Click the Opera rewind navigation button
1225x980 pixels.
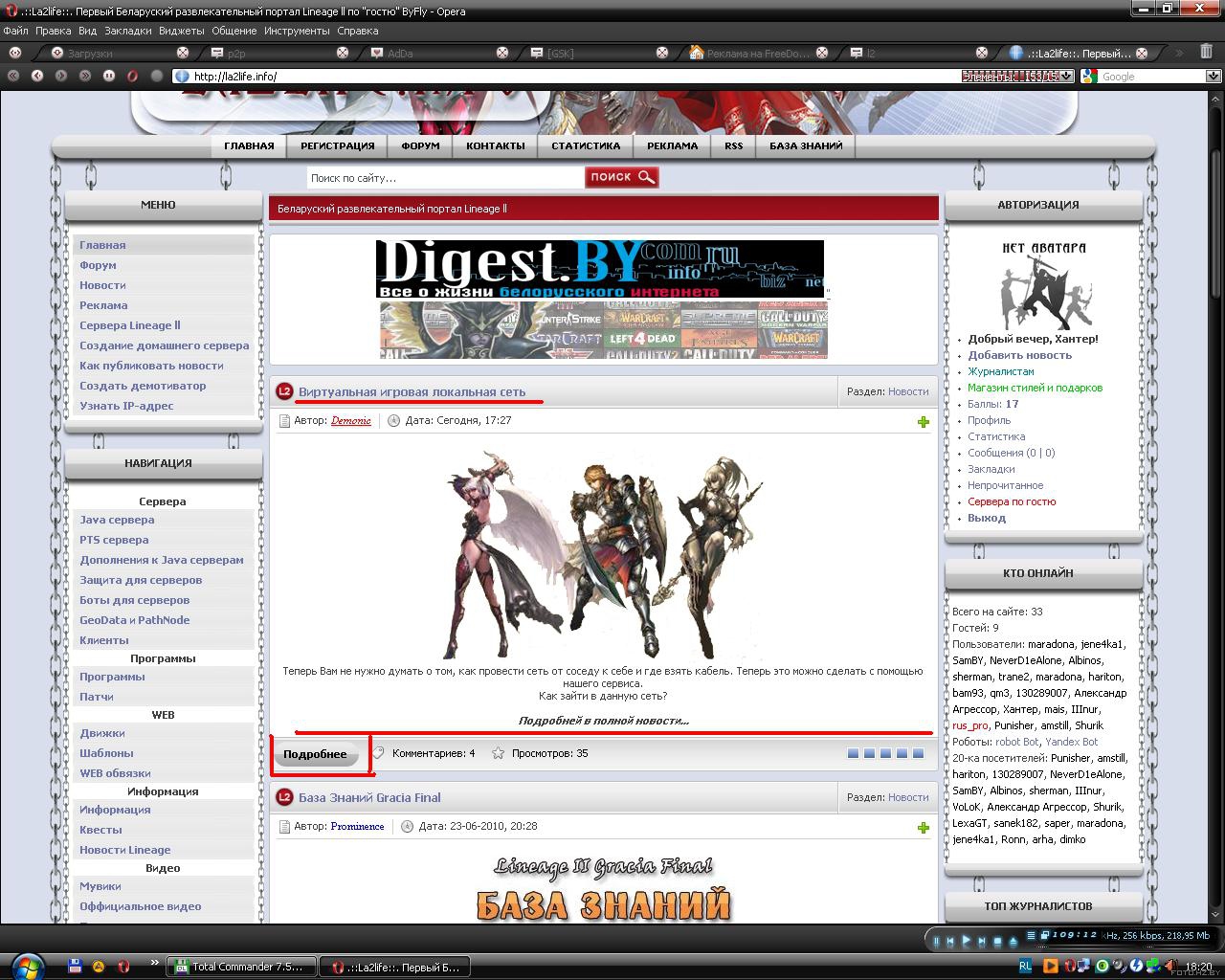[x=13, y=76]
